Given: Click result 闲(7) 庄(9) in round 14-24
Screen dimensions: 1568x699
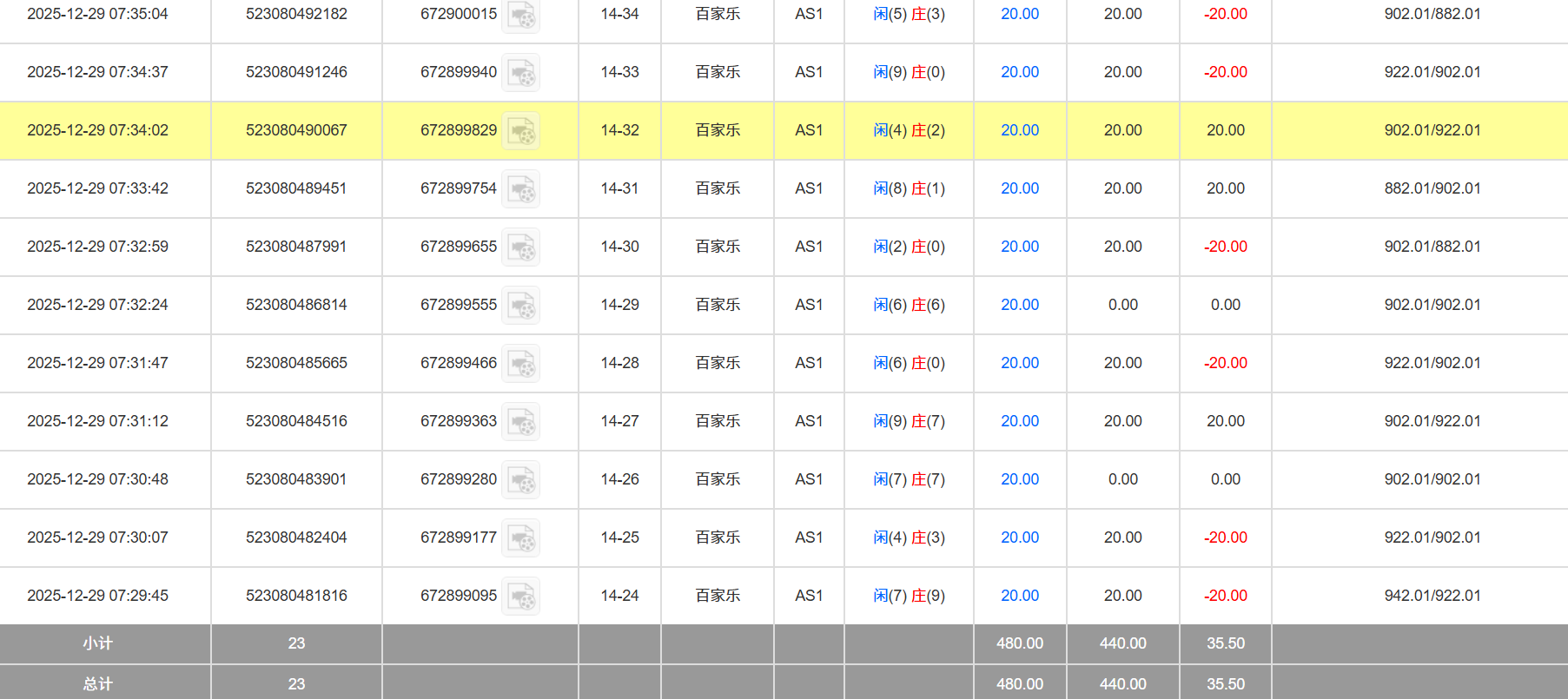Looking at the screenshot, I should tap(909, 596).
